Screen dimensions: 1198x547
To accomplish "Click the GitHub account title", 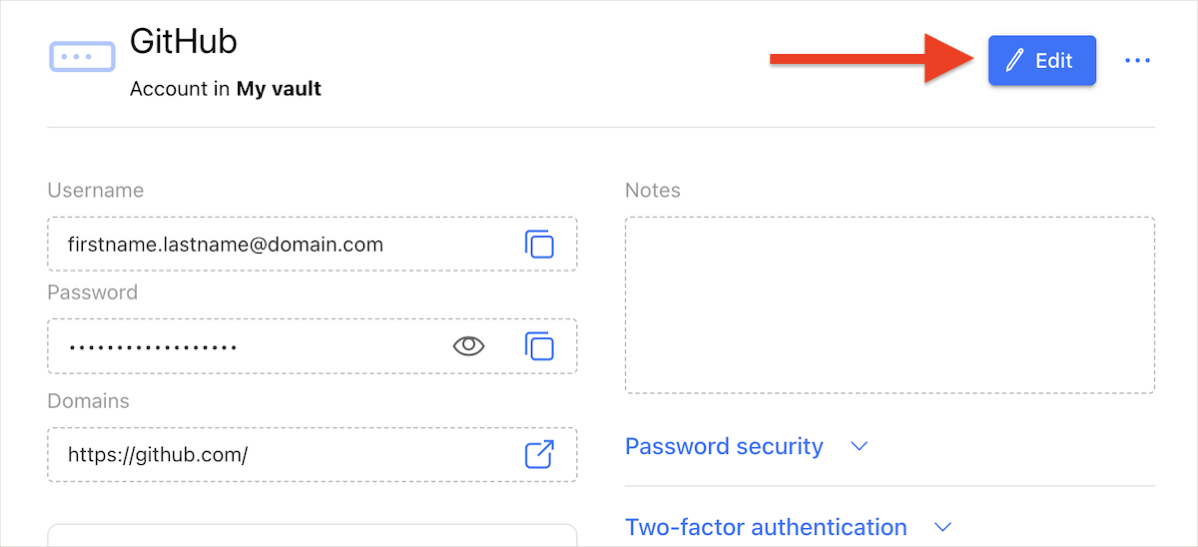I will point(183,40).
